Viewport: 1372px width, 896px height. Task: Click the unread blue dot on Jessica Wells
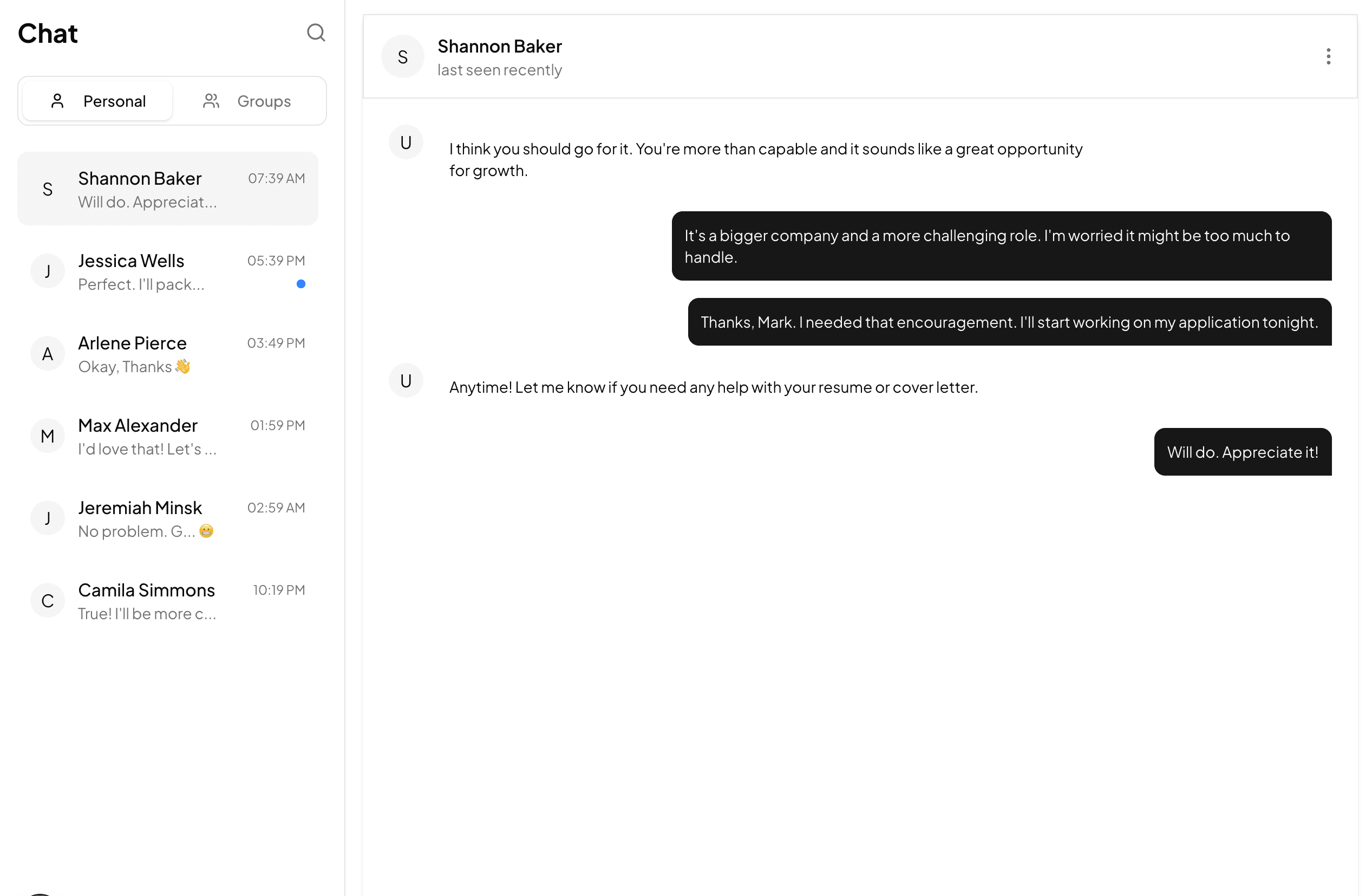tap(301, 284)
